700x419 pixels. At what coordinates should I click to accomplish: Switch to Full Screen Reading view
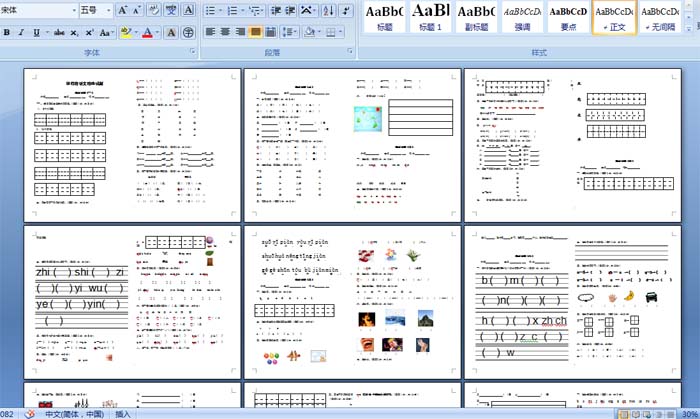[636, 415]
